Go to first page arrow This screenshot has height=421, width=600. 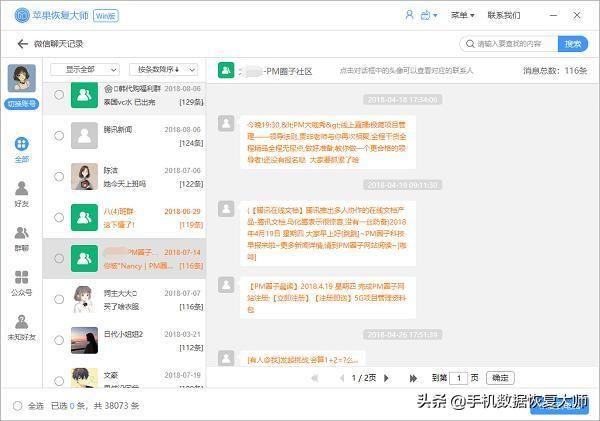[x=315, y=378]
